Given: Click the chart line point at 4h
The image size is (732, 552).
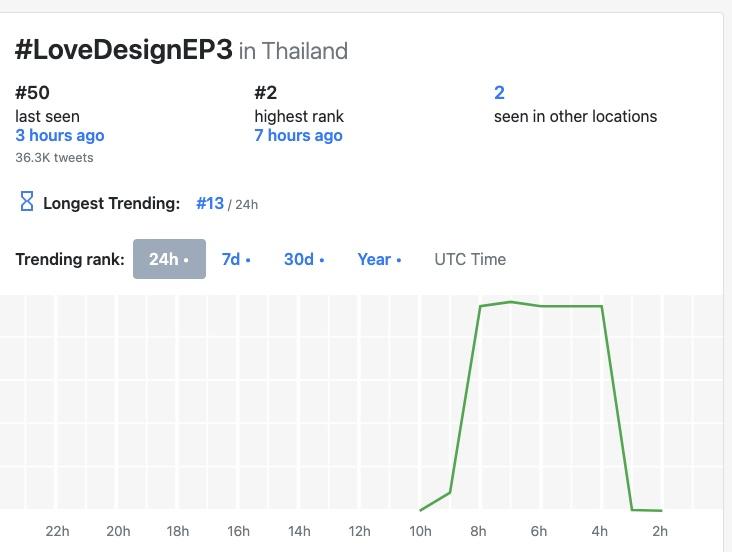Looking at the screenshot, I should point(601,306).
